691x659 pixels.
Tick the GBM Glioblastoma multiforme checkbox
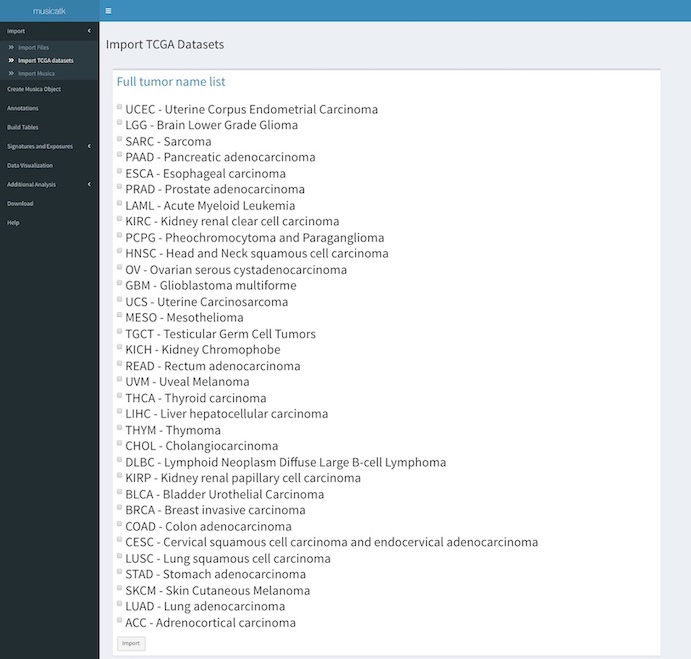[120, 284]
